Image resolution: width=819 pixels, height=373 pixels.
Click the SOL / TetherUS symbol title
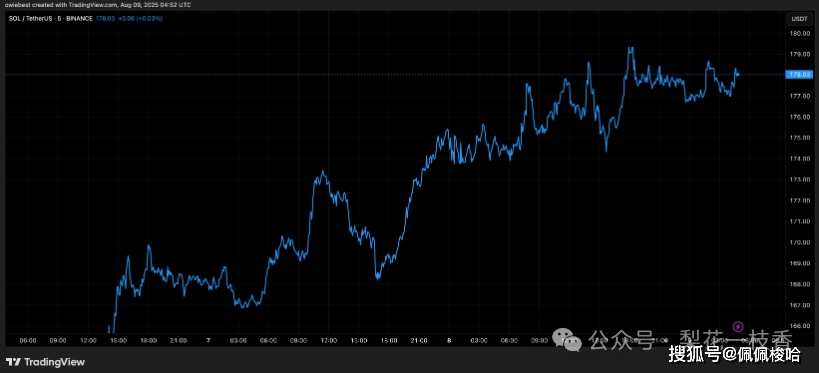51,18
